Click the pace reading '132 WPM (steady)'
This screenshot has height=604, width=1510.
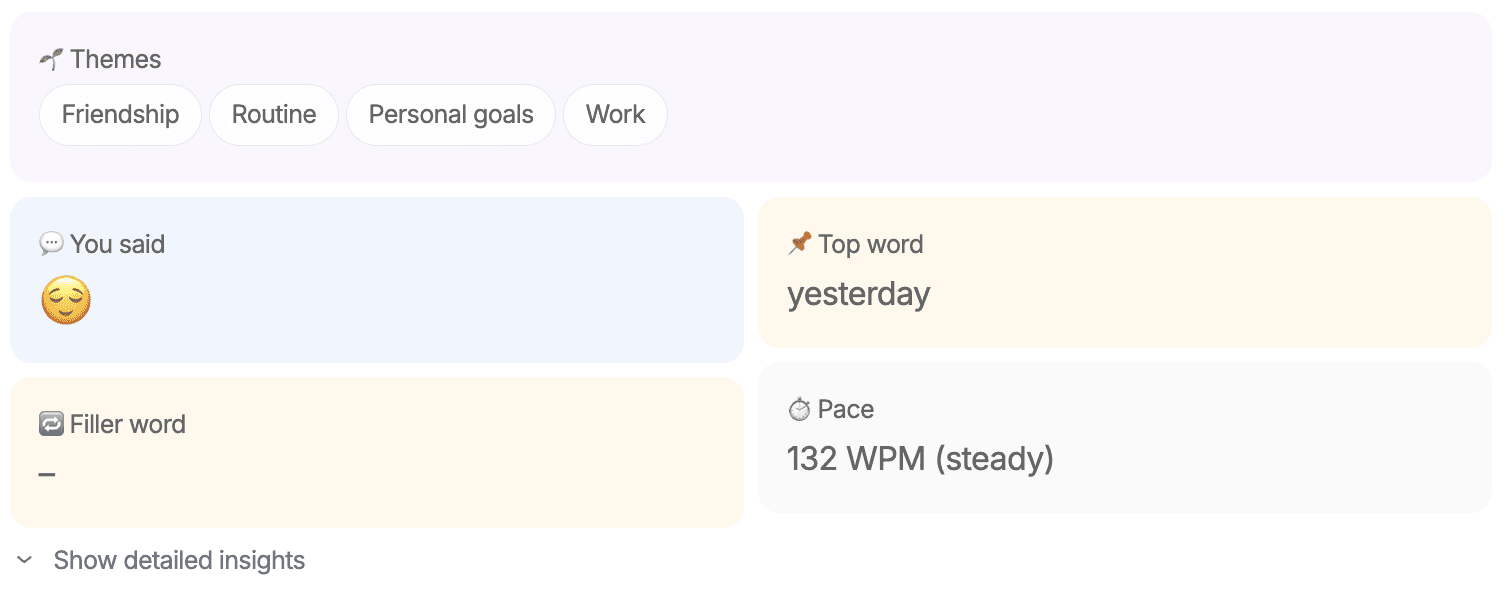(921, 458)
